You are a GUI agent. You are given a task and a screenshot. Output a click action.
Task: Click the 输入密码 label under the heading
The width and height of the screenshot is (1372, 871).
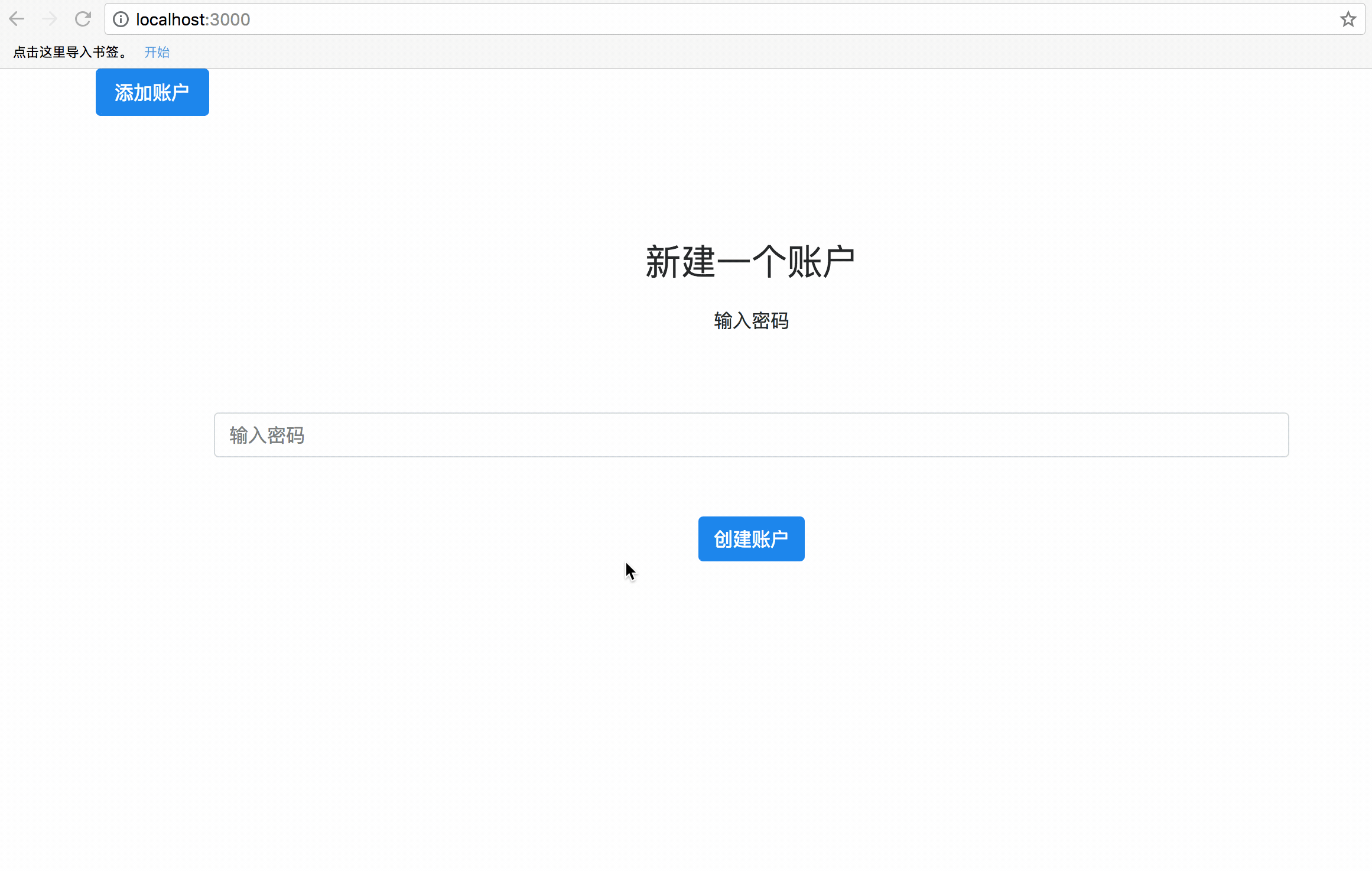pos(751,321)
